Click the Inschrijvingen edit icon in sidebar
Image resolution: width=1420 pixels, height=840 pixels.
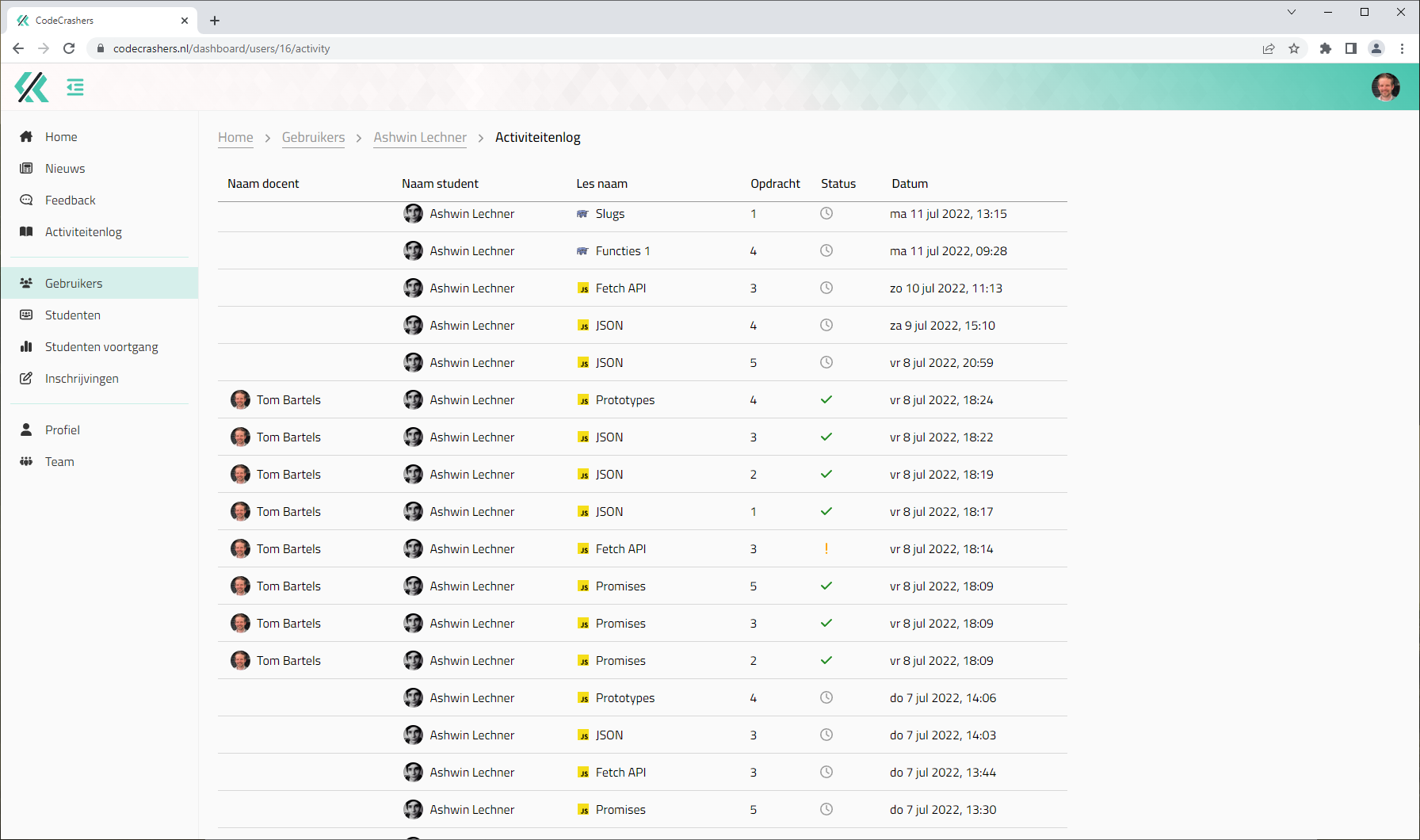coord(26,379)
